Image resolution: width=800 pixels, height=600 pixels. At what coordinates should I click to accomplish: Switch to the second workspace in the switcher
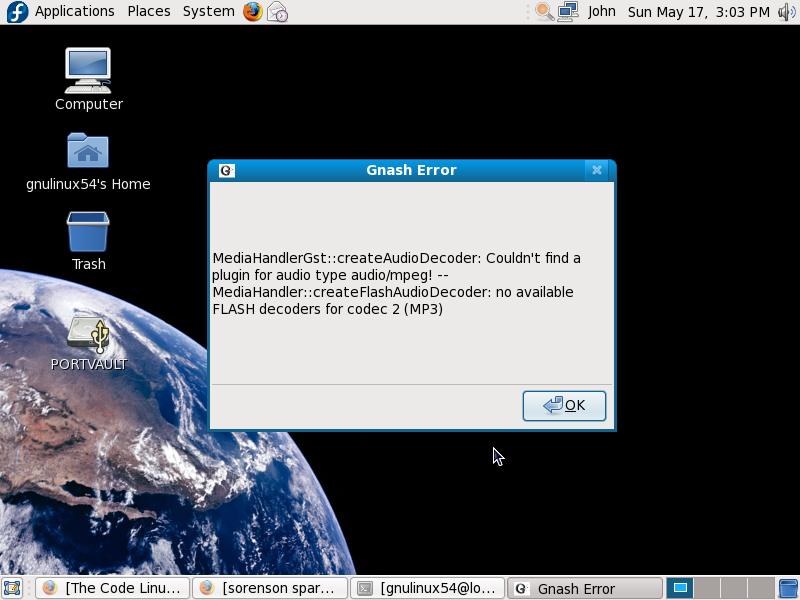(707, 588)
